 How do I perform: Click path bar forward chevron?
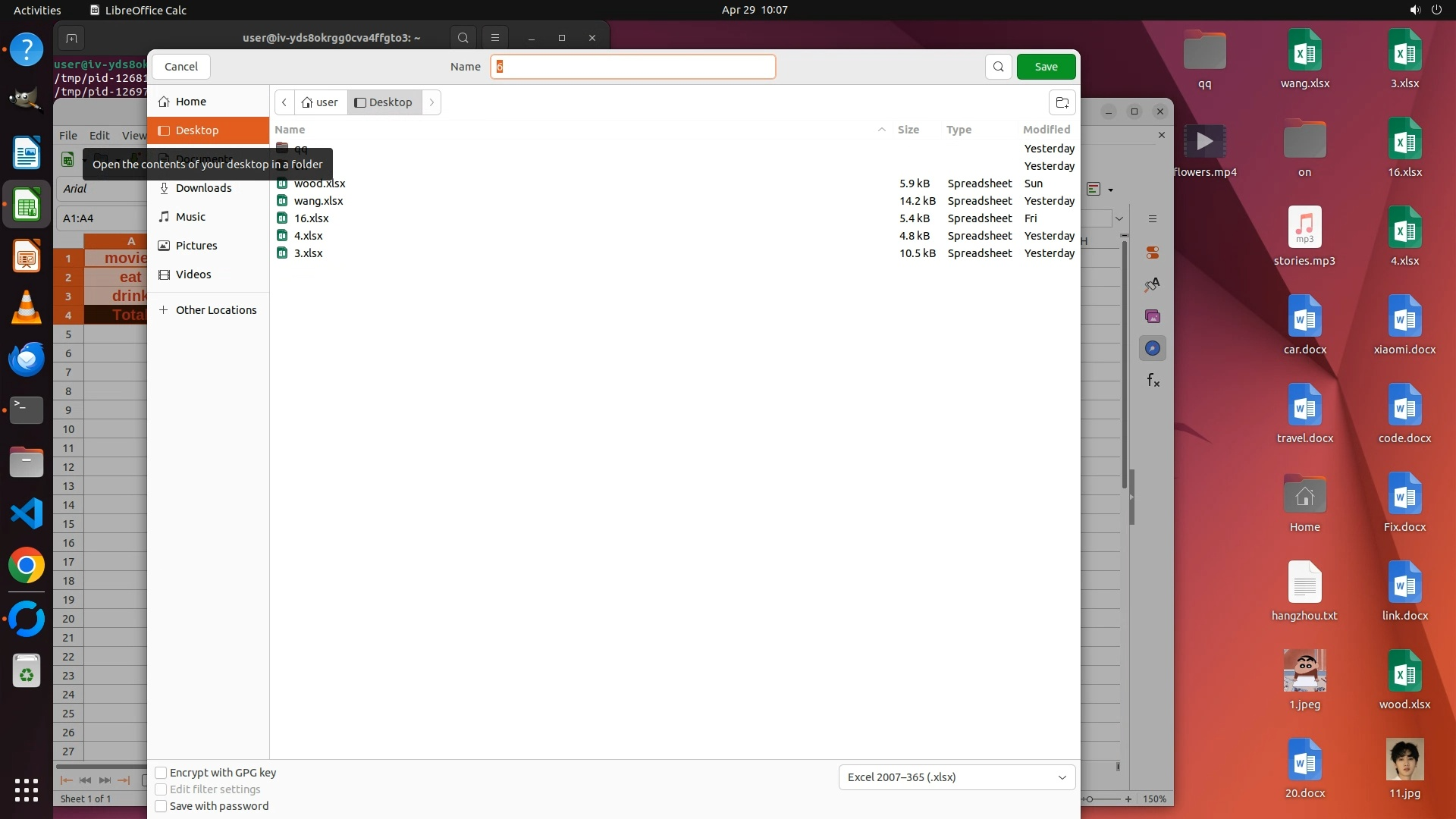click(431, 102)
